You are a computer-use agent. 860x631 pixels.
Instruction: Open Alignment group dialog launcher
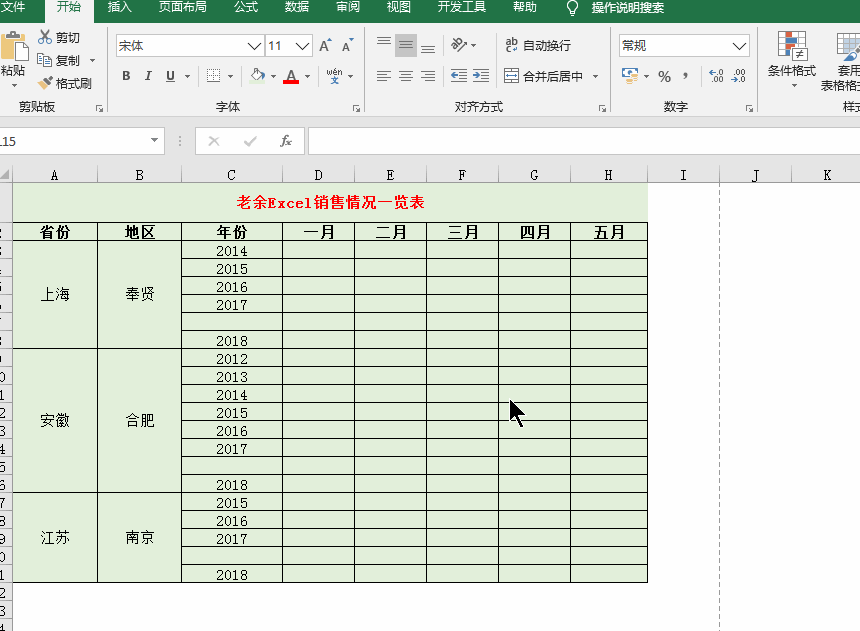[x=602, y=109]
